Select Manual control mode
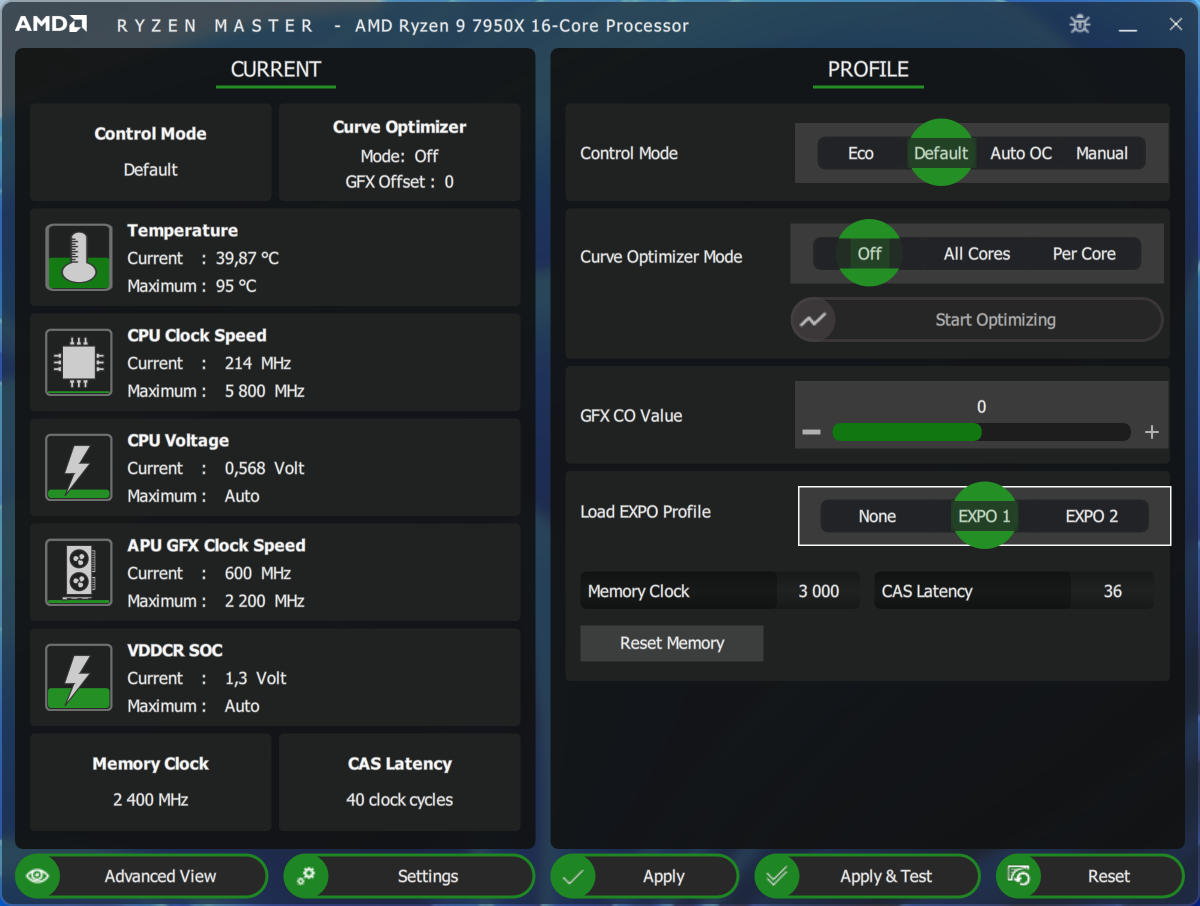1200x906 pixels. (1102, 153)
